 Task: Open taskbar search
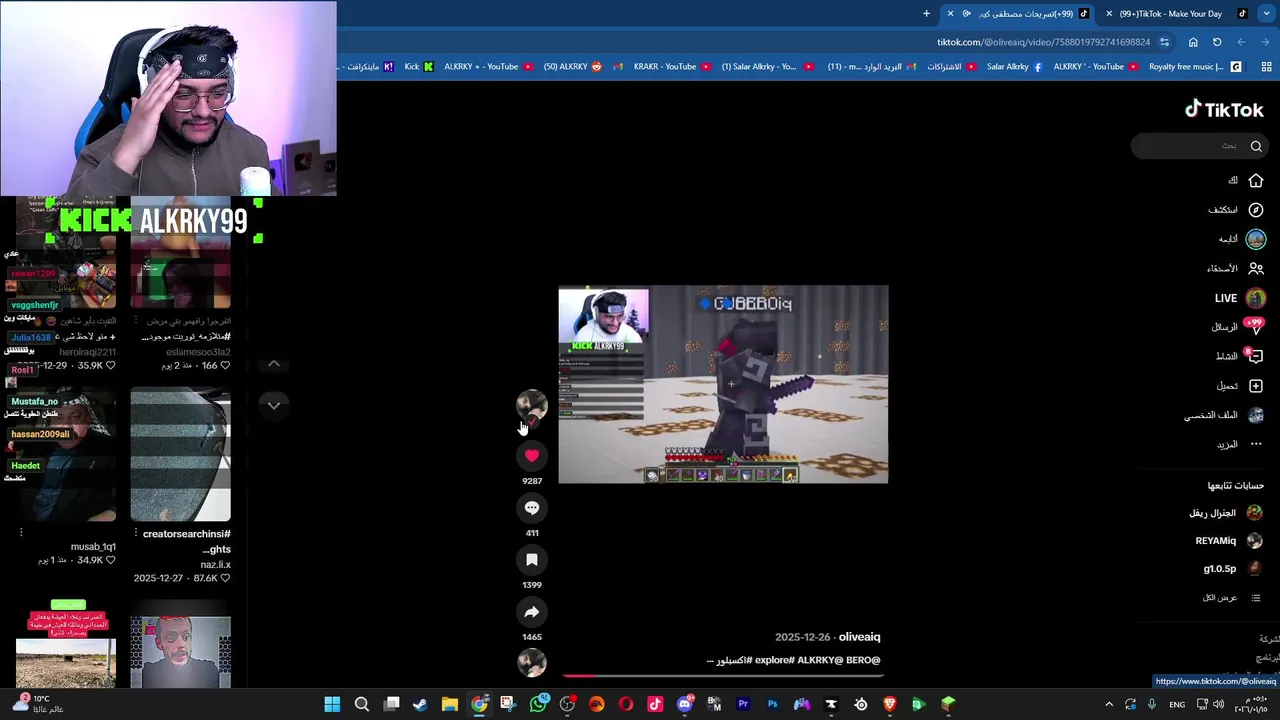[x=362, y=704]
